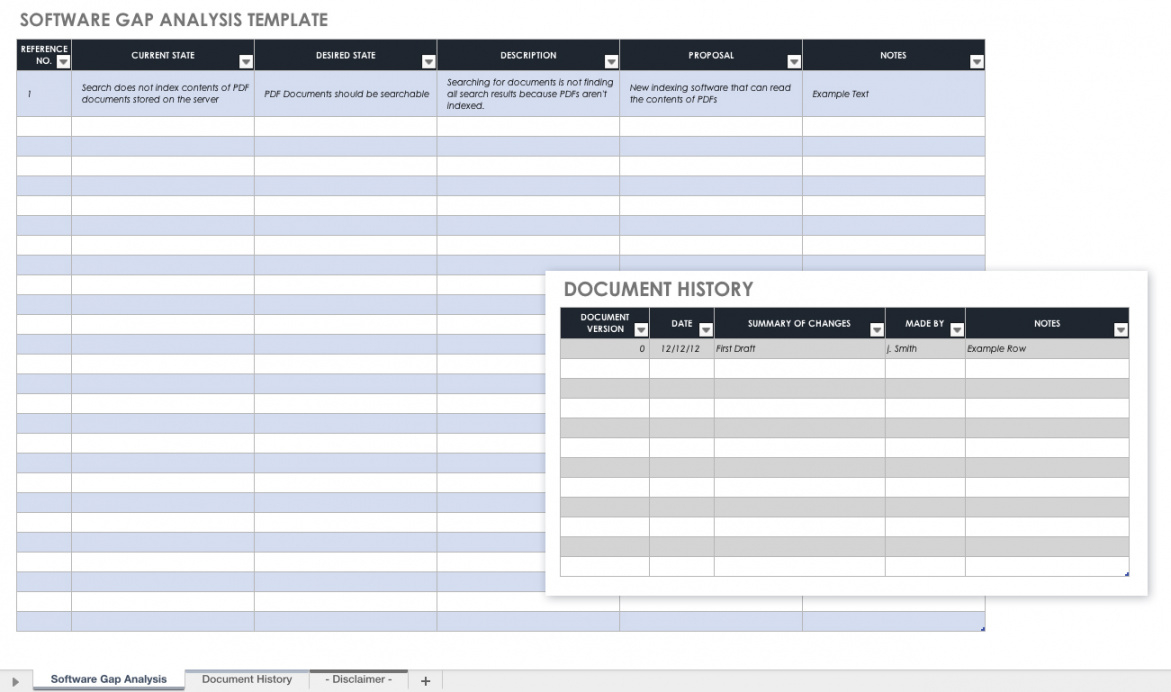Open the Description column filter arrow
The width and height of the screenshot is (1171, 692).
[611, 62]
